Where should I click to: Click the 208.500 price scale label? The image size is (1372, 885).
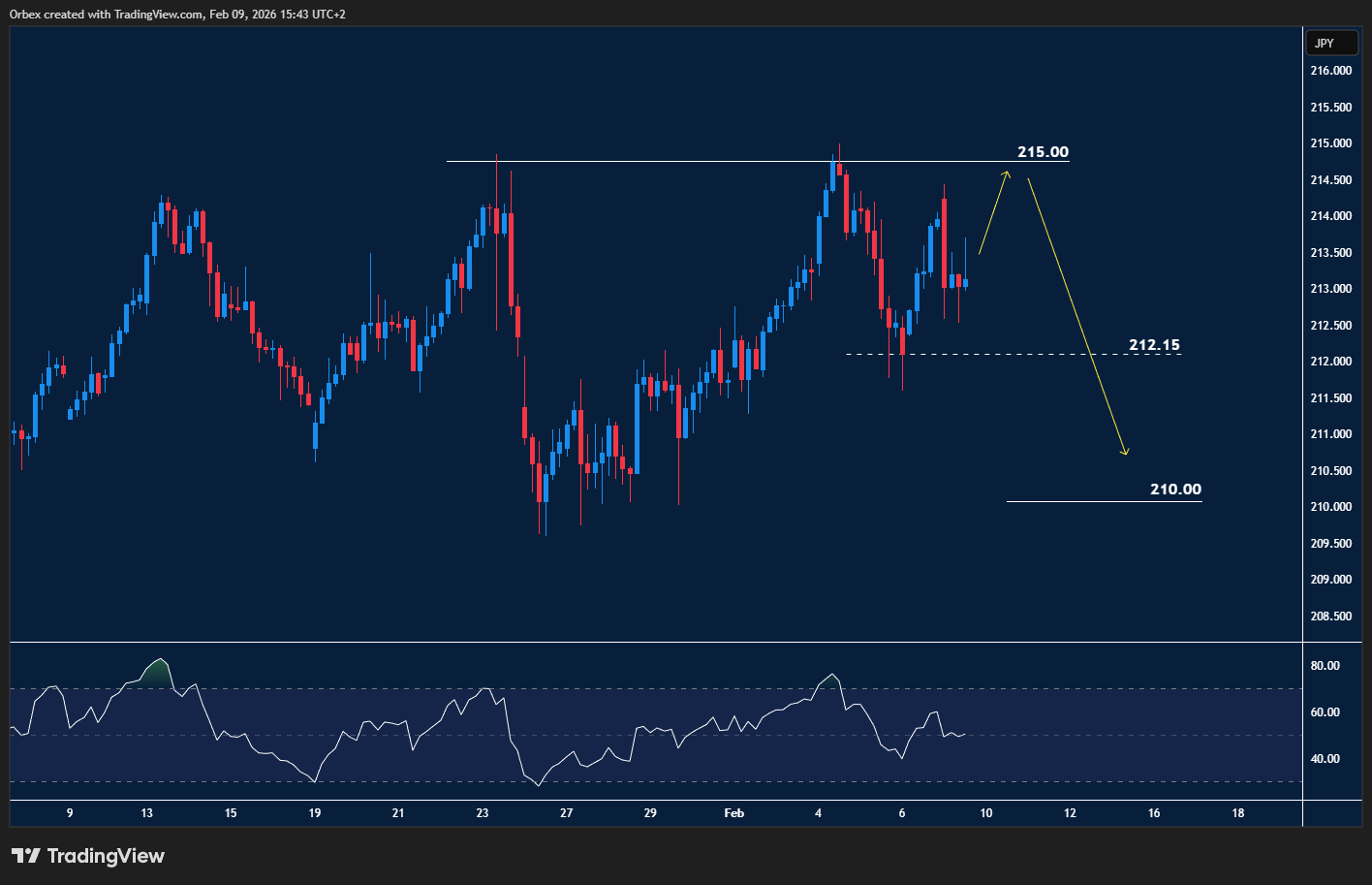pos(1330,616)
